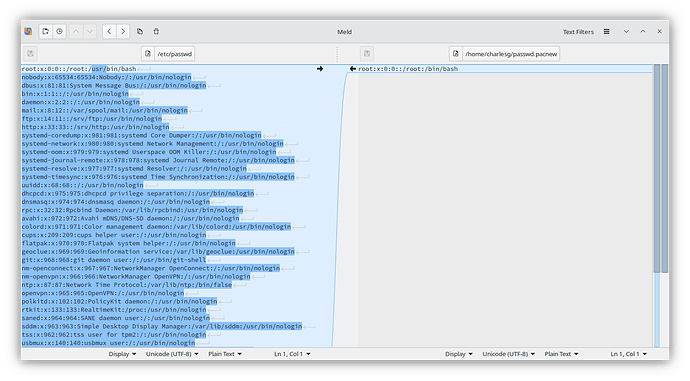Click the systemd-network line
This screenshot has height=381, width=690.
(153, 144)
